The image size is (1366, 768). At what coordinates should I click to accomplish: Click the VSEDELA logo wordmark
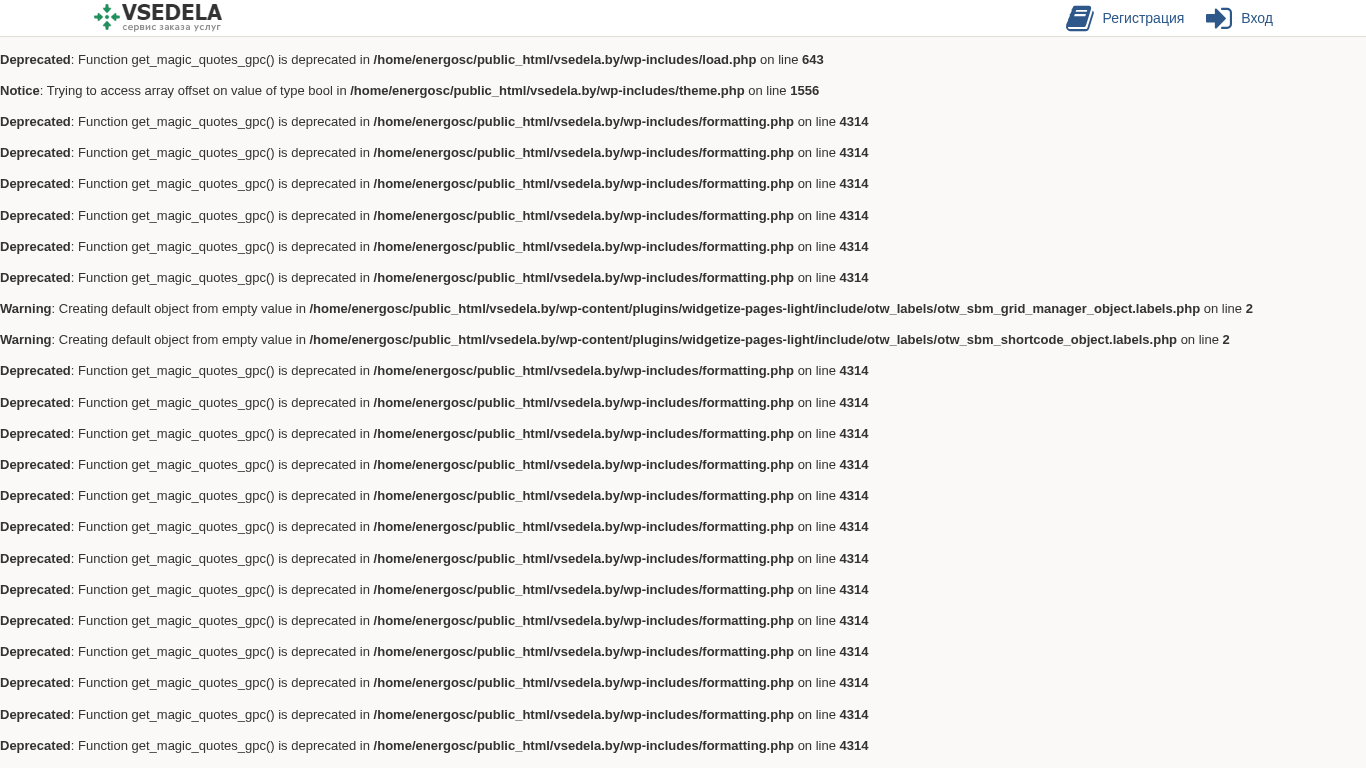point(172,12)
